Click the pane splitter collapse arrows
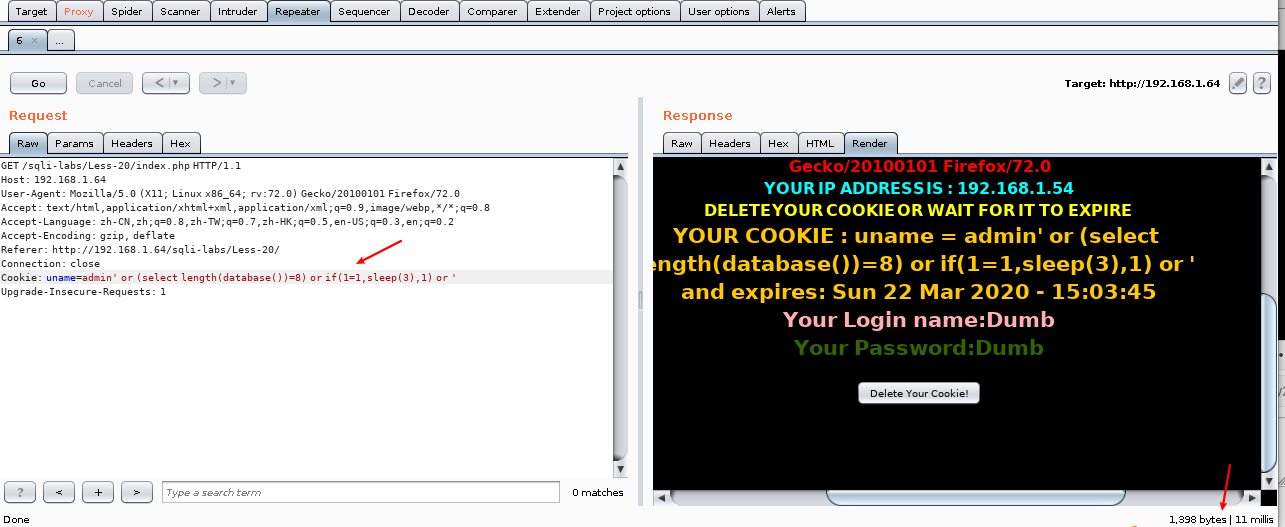1285x527 pixels. (640, 299)
